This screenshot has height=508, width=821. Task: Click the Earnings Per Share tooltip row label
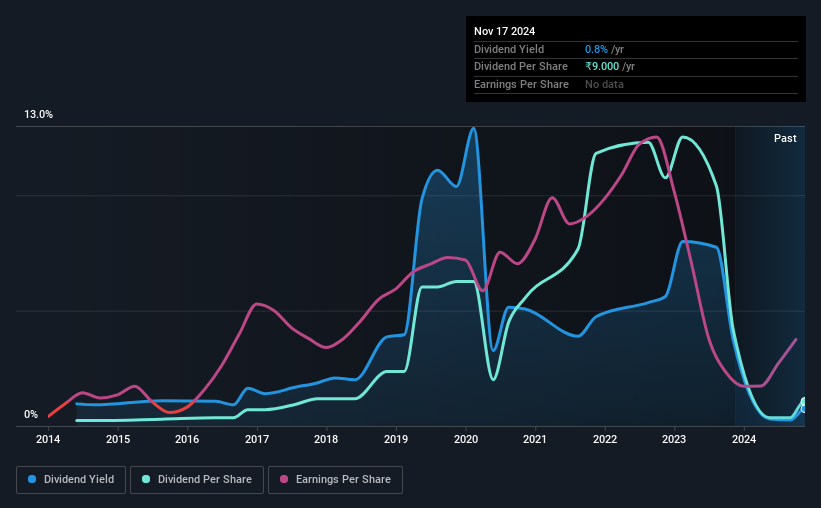point(521,84)
